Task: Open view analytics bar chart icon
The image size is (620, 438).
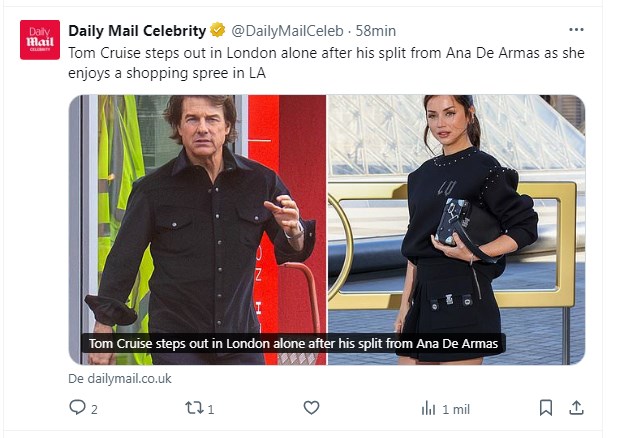Action: [x=428, y=407]
